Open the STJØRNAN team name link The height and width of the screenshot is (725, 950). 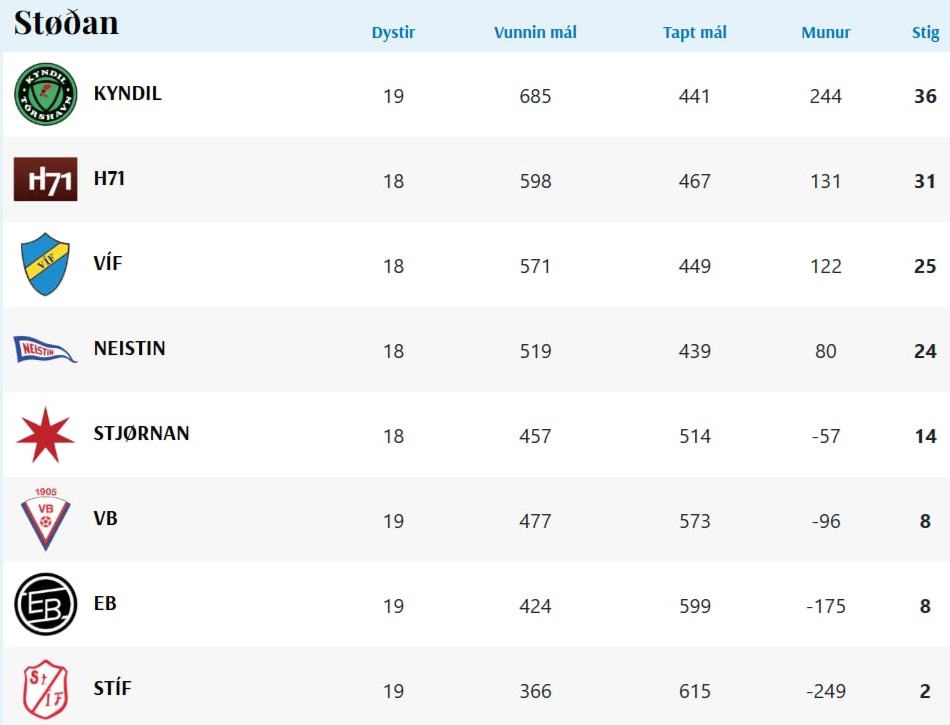141,434
